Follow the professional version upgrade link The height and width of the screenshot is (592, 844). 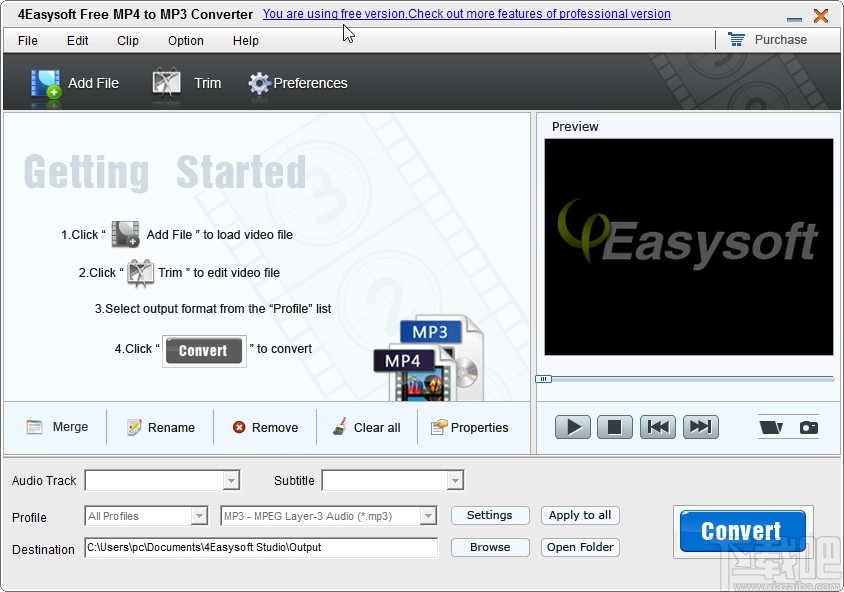pyautogui.click(x=466, y=14)
